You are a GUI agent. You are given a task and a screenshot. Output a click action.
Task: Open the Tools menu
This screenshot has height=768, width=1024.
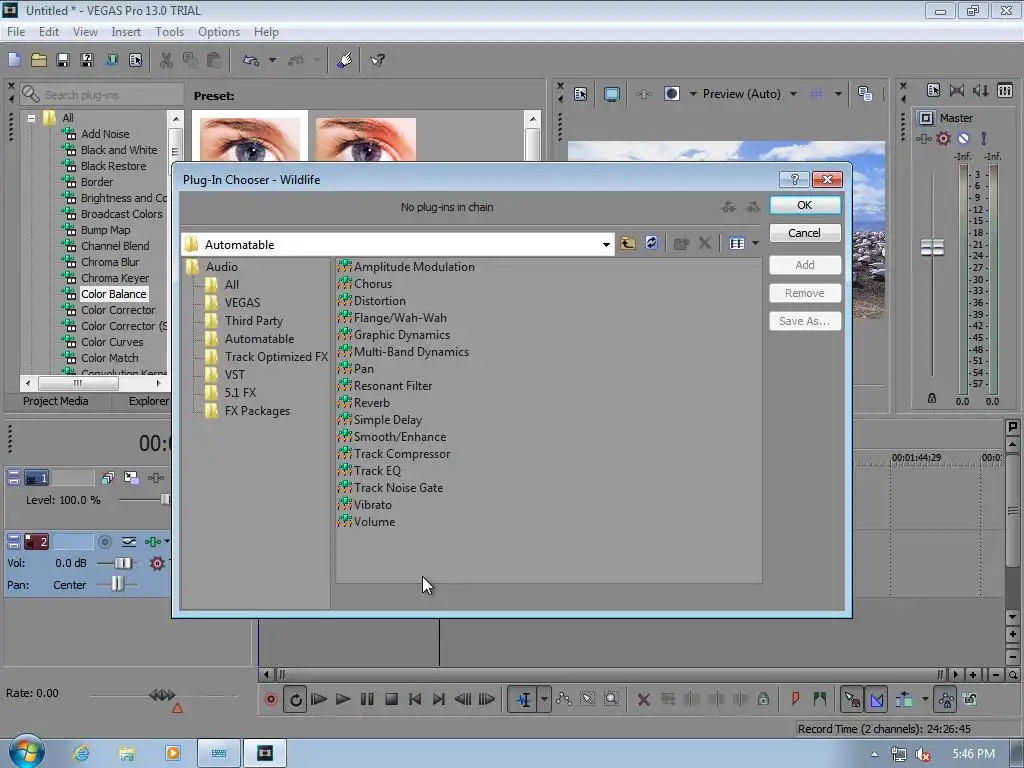[168, 31]
